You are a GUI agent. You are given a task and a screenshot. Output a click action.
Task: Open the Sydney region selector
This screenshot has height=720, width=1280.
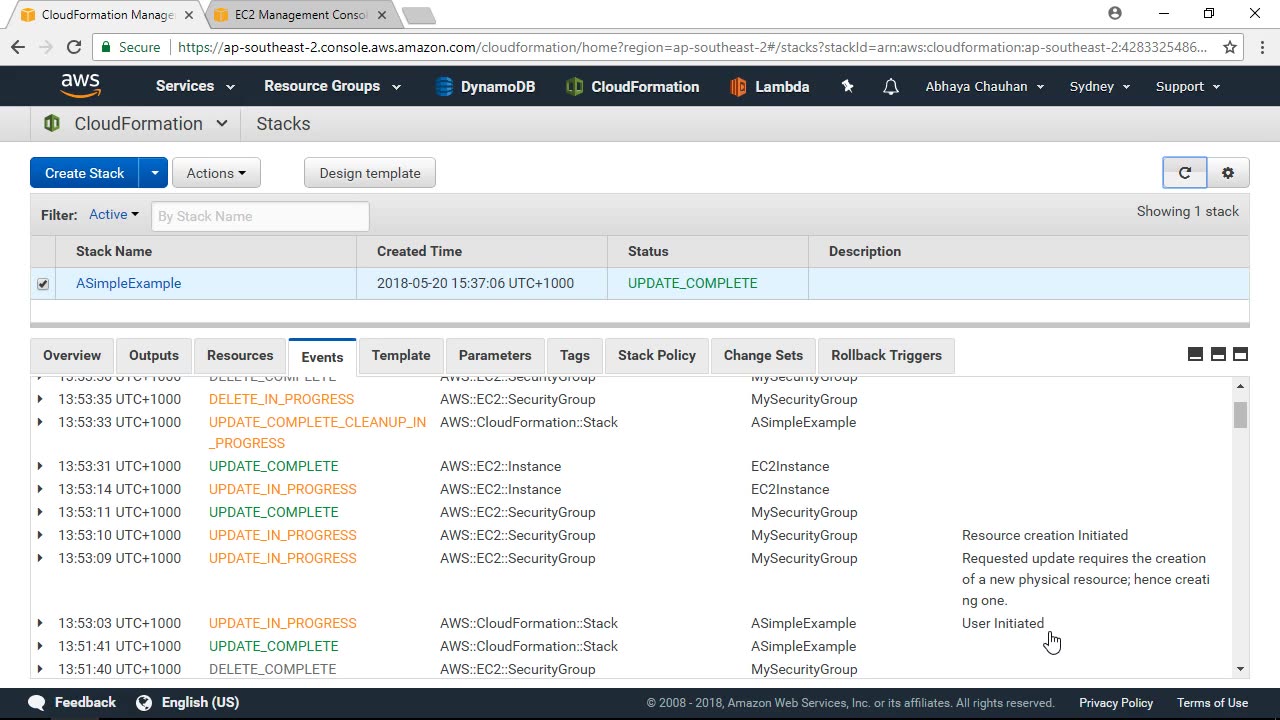(1100, 86)
